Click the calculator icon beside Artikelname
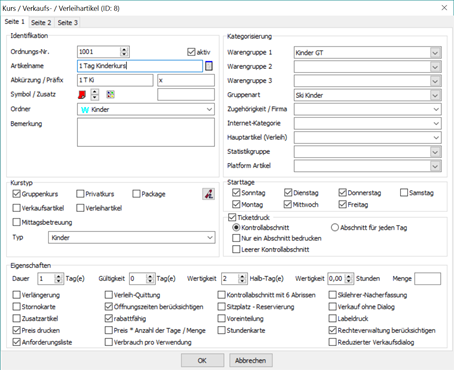Image resolution: width=454 pixels, height=370 pixels. [209, 66]
